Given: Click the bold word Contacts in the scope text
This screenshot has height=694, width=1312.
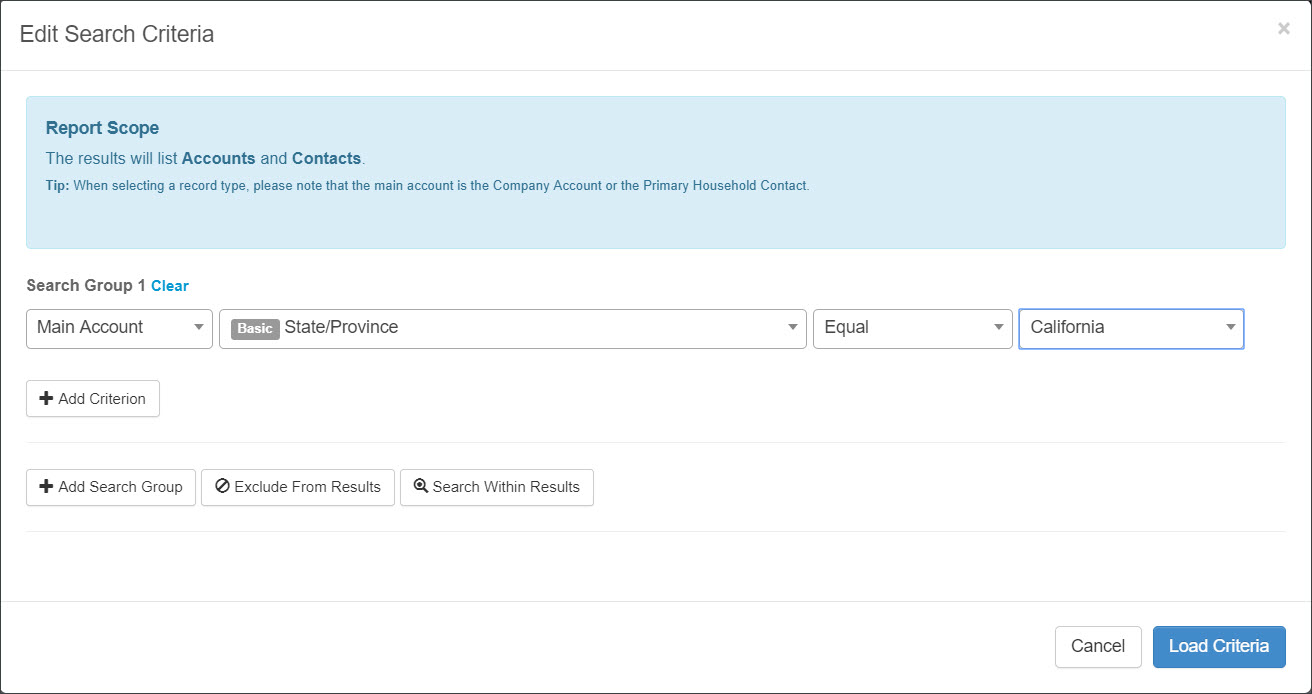Looking at the screenshot, I should pos(326,158).
